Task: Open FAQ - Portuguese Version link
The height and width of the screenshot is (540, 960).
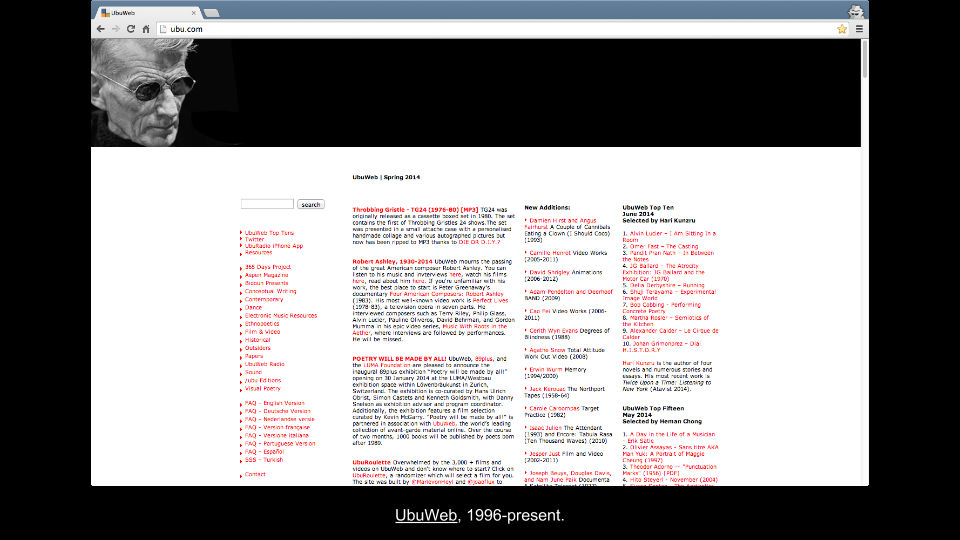Action: click(280, 444)
